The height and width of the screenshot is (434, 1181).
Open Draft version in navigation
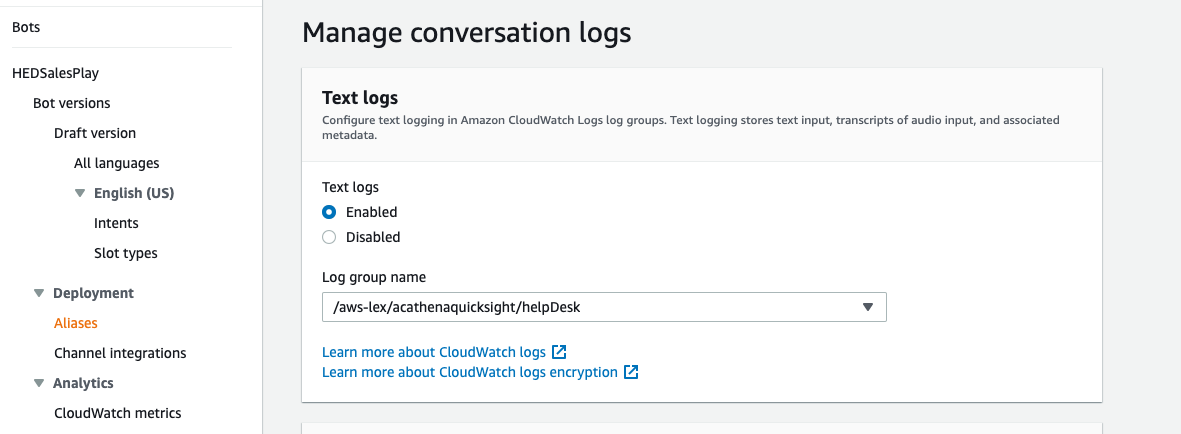tap(95, 133)
